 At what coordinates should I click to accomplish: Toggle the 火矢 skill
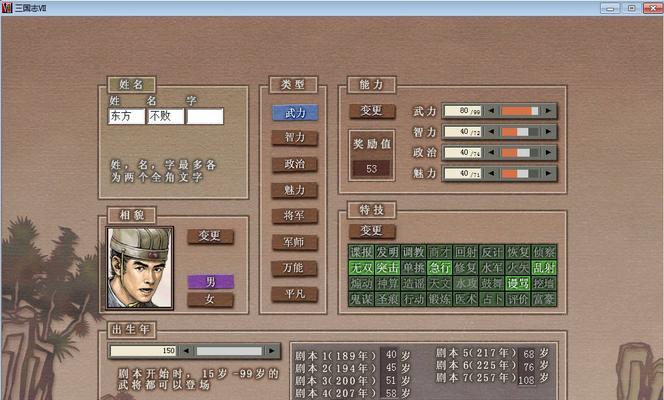coord(518,268)
